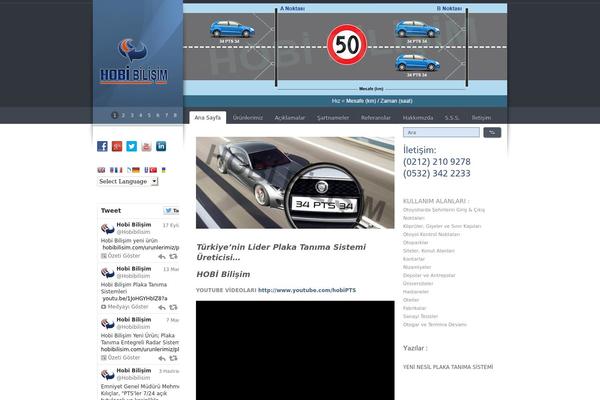
Task: Open the Google Plus social icon
Action: click(x=117, y=146)
